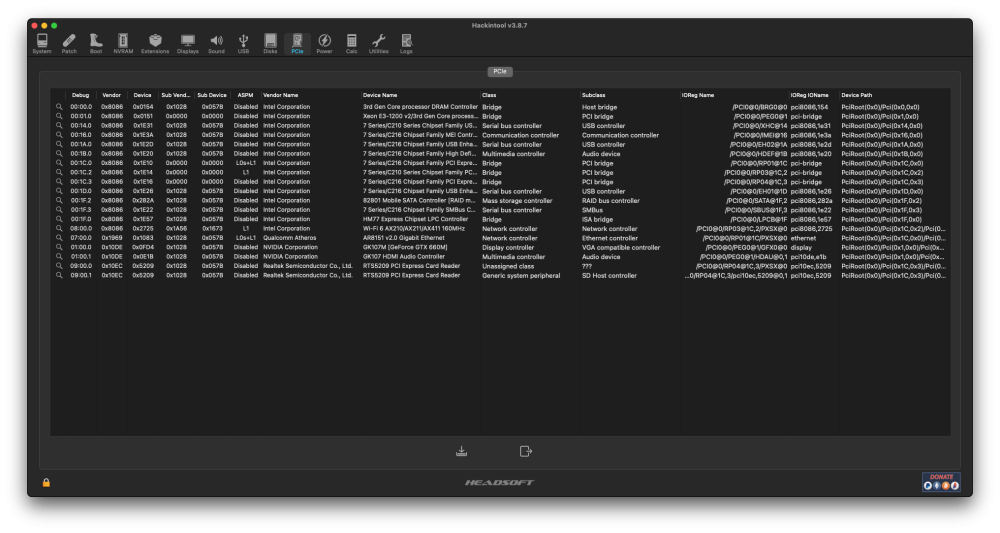This screenshot has width=1000, height=533.
Task: Open the Extensions toolbar section
Action: (155, 43)
